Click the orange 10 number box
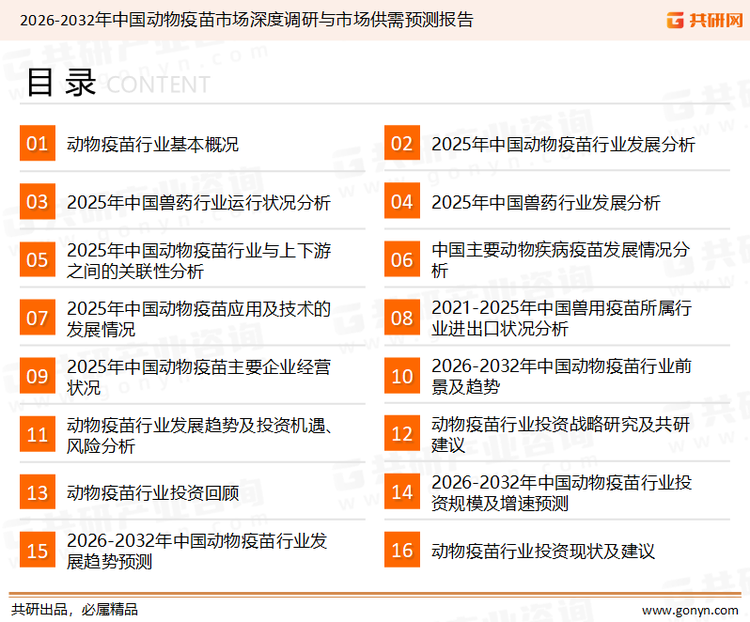Image resolution: width=750 pixels, height=622 pixels. (402, 376)
